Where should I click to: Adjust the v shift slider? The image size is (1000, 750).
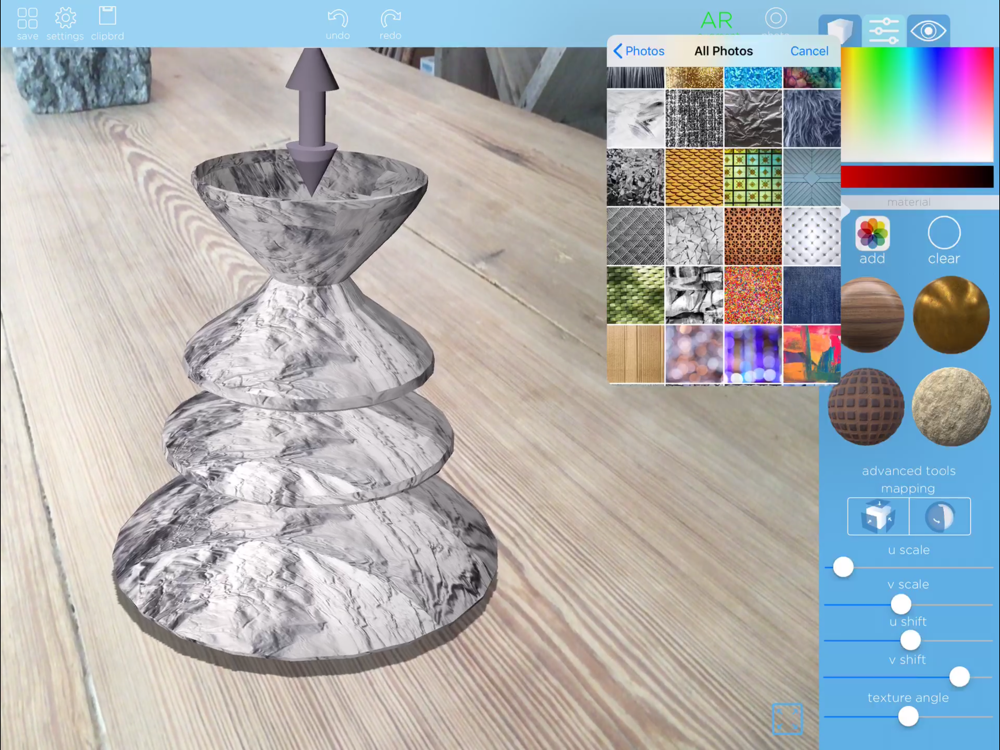click(959, 677)
